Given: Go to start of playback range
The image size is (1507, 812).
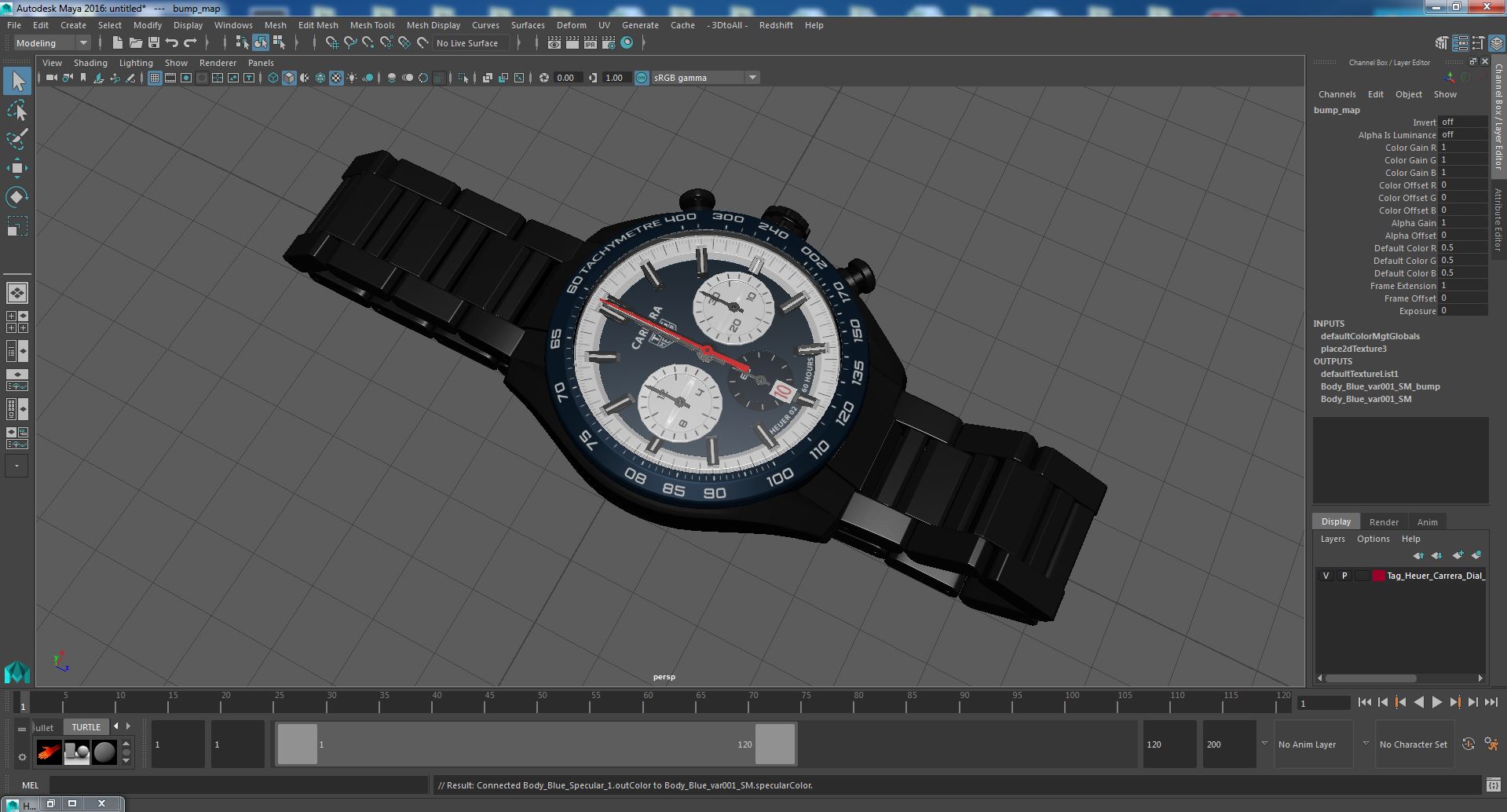Looking at the screenshot, I should coord(1364,703).
